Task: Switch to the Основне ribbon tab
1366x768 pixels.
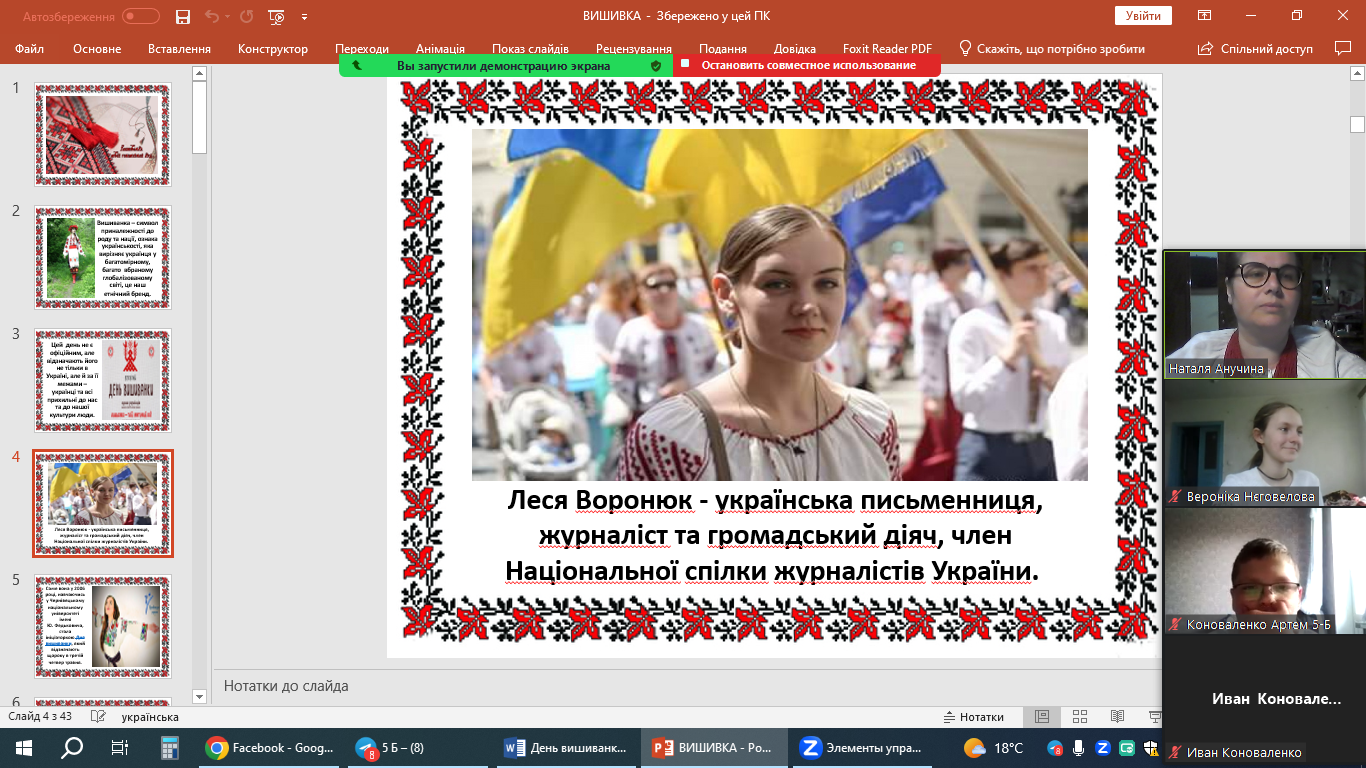Action: [x=97, y=48]
